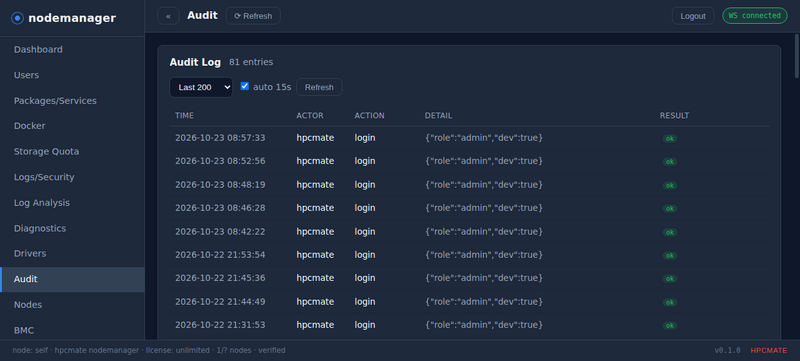The height and width of the screenshot is (361, 800).
Task: Click ok badge in the 08:52:56 row
Action: pyautogui.click(x=670, y=162)
